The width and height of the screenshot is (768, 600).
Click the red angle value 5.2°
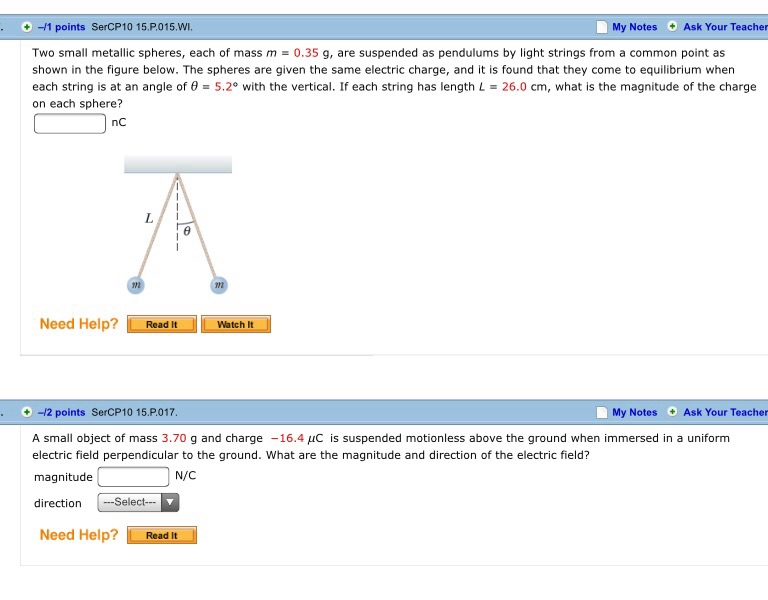pyautogui.click(x=226, y=87)
